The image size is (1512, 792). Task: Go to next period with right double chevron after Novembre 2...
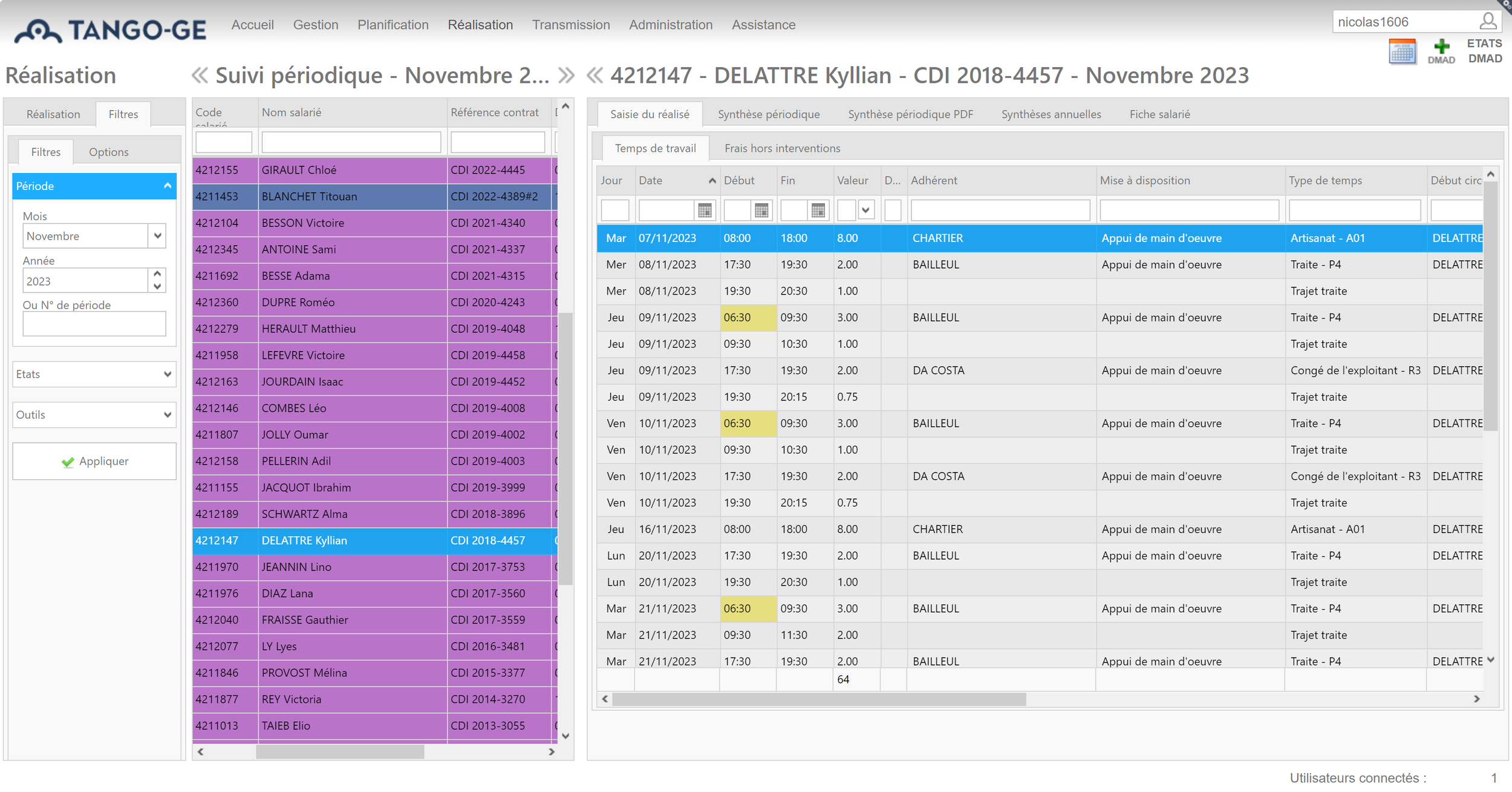click(566, 76)
